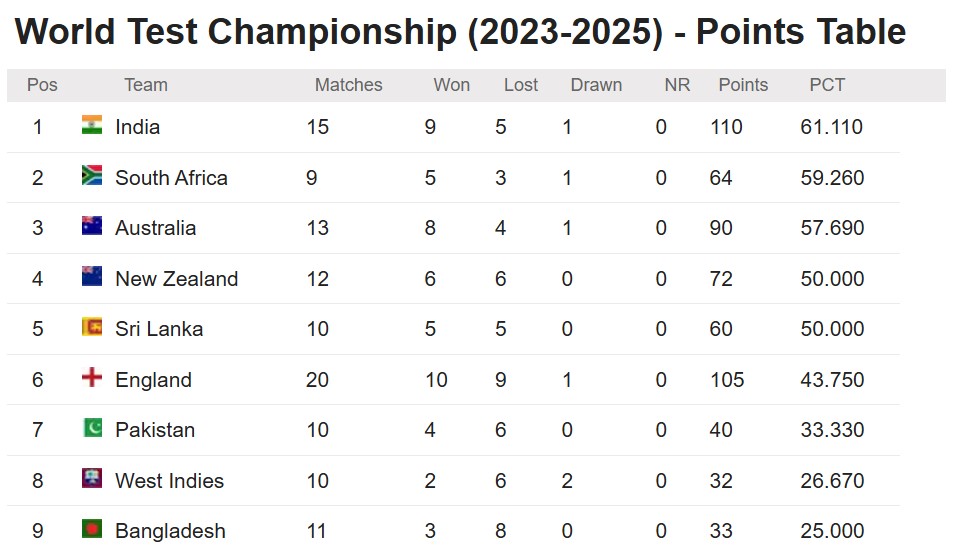Open the South Africa team name
The image size is (954, 559).
[171, 178]
